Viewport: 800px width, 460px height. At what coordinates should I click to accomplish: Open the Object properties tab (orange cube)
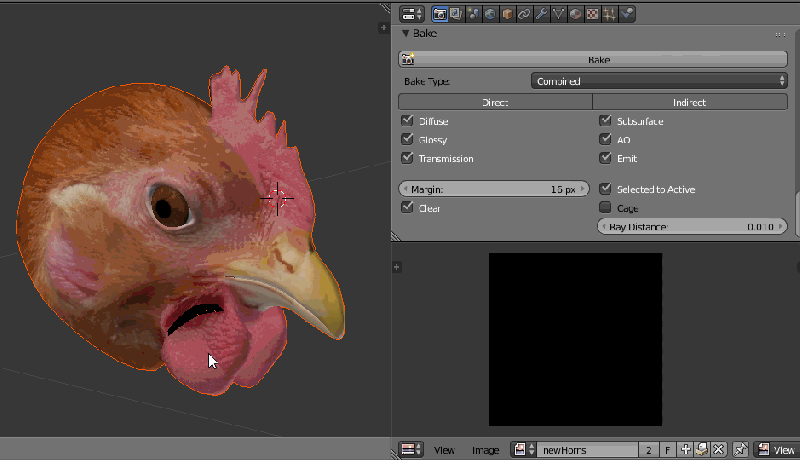click(x=507, y=14)
